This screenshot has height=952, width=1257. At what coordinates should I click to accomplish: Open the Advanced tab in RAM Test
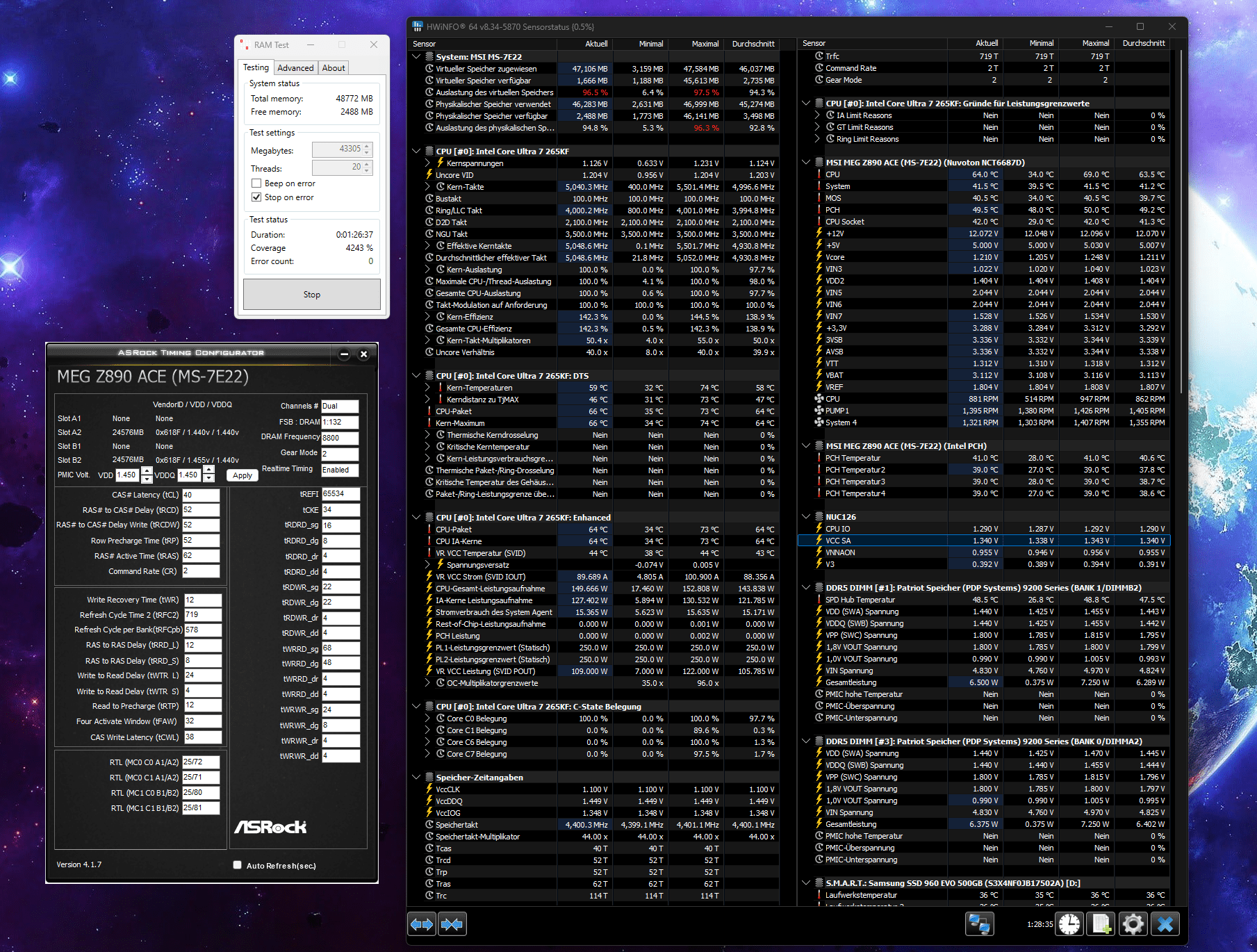[x=295, y=68]
